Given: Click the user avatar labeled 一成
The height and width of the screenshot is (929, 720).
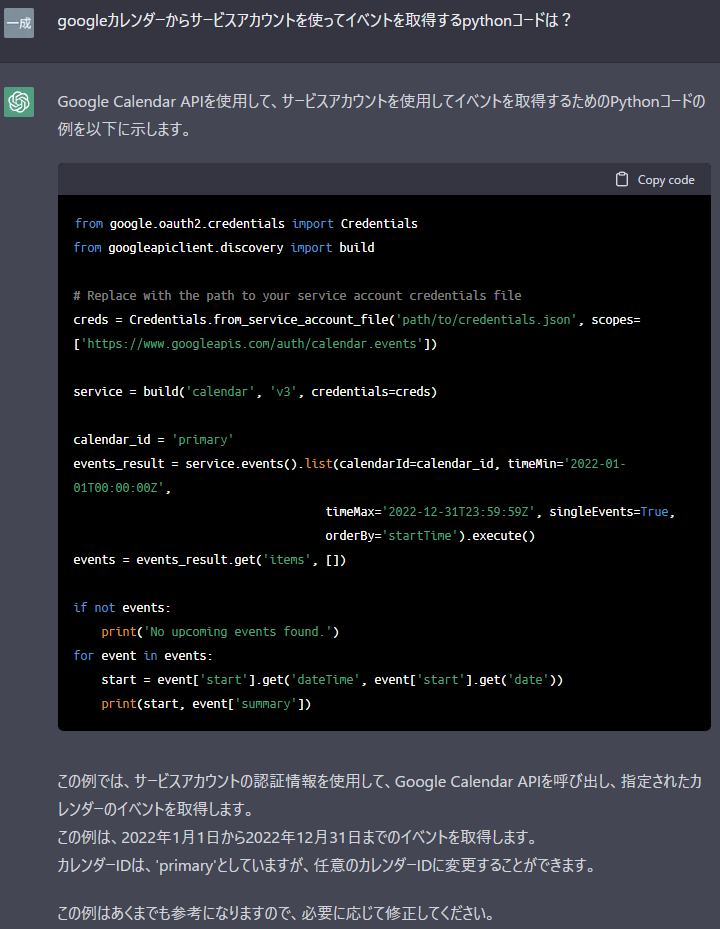Looking at the screenshot, I should [x=19, y=23].
